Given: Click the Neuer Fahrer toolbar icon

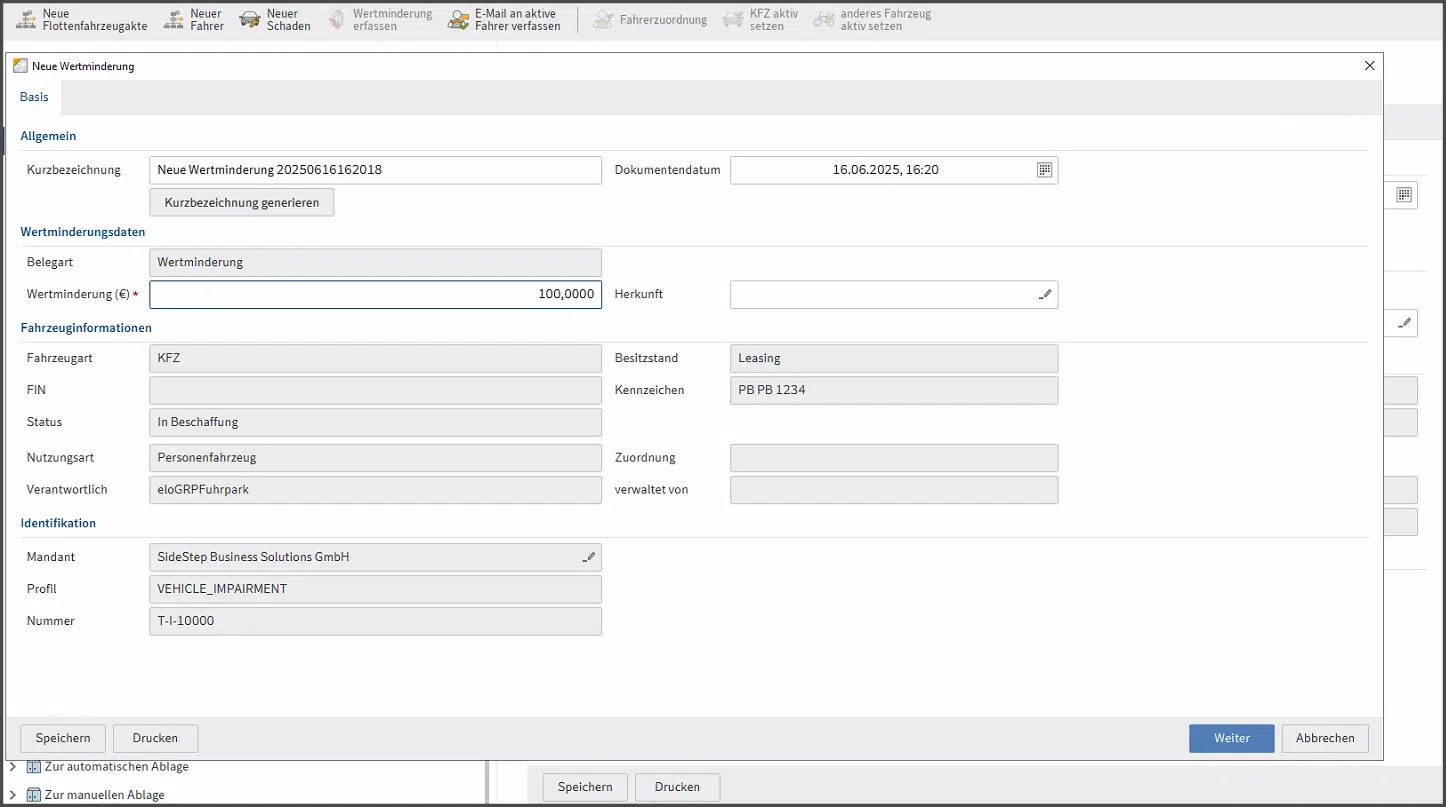Looking at the screenshot, I should point(174,19).
